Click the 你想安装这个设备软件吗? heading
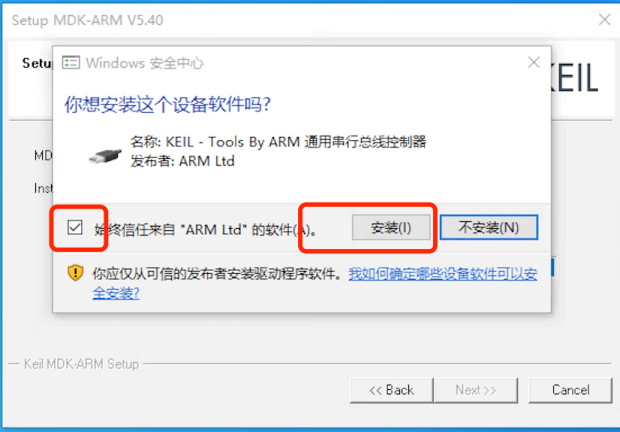The width and height of the screenshot is (620, 432). coord(168,104)
